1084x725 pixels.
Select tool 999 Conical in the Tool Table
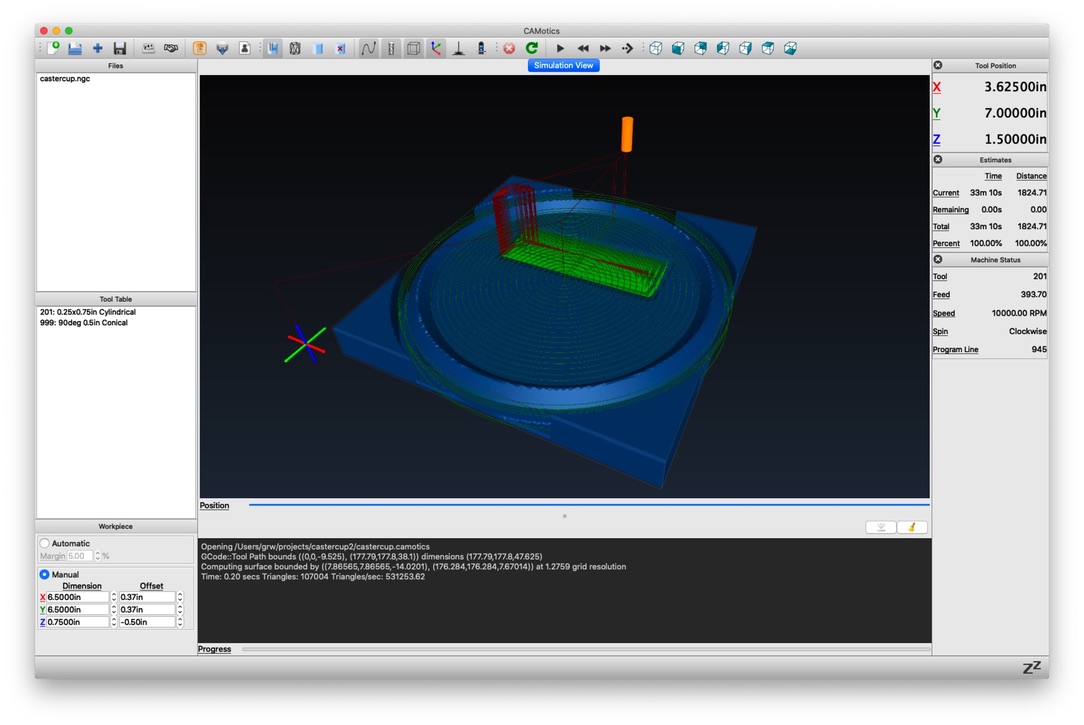click(84, 323)
